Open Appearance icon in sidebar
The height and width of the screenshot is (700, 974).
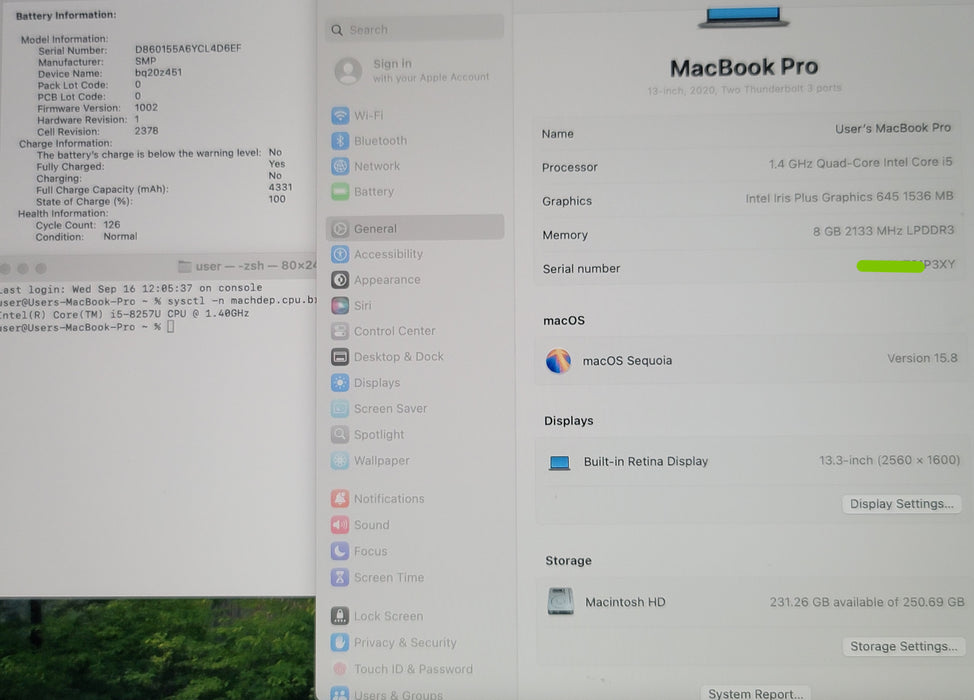tap(340, 280)
